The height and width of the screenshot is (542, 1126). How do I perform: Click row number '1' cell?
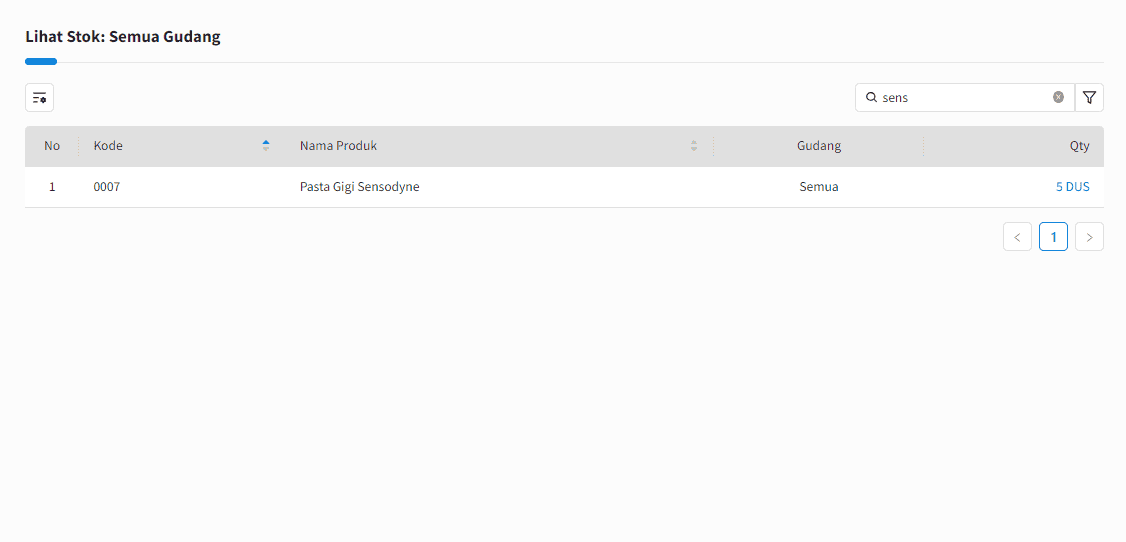click(52, 187)
